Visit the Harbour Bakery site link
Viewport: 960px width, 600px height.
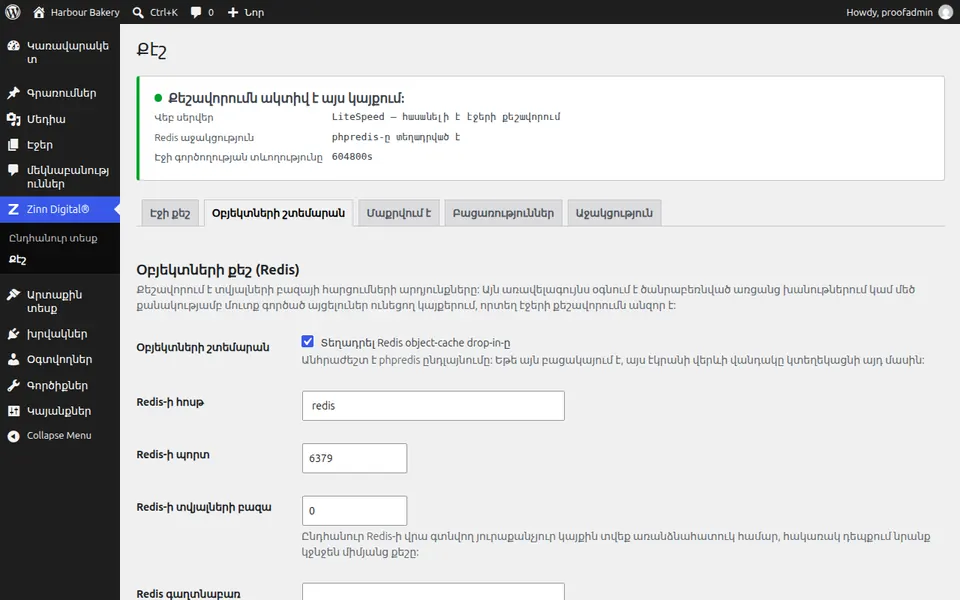coord(76,12)
